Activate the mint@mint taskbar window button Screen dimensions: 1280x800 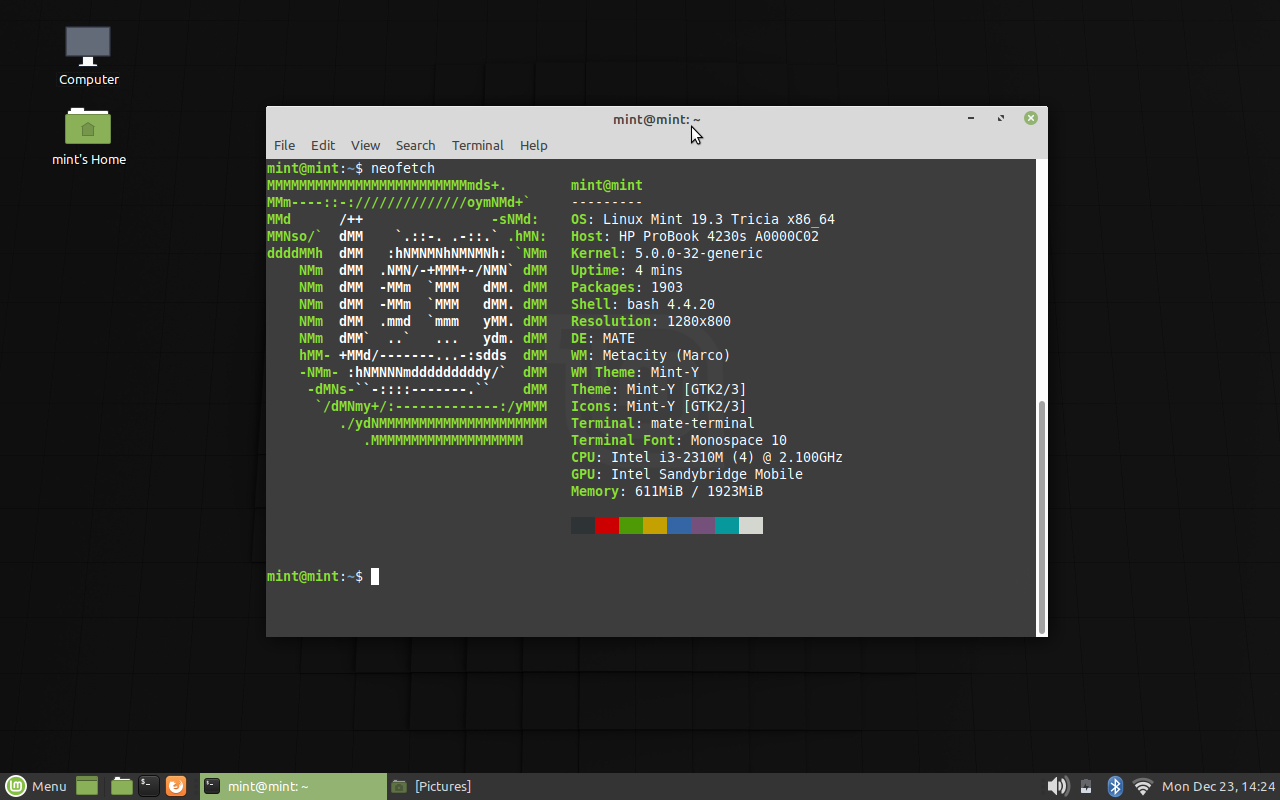[290, 786]
